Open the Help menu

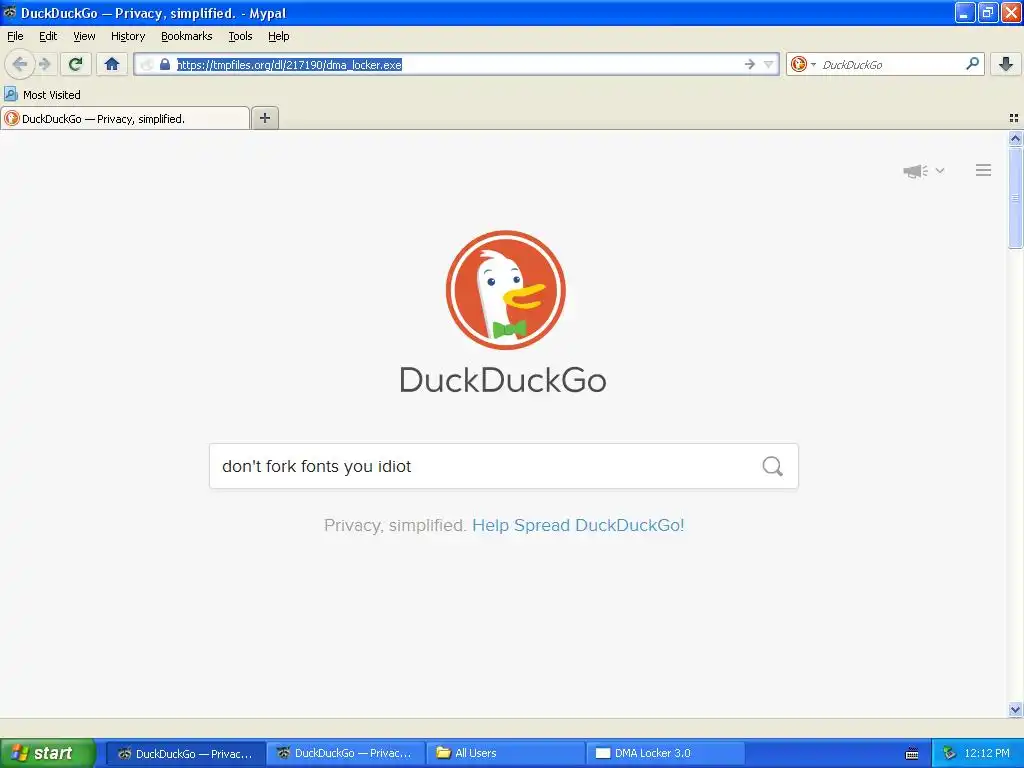coord(279,37)
